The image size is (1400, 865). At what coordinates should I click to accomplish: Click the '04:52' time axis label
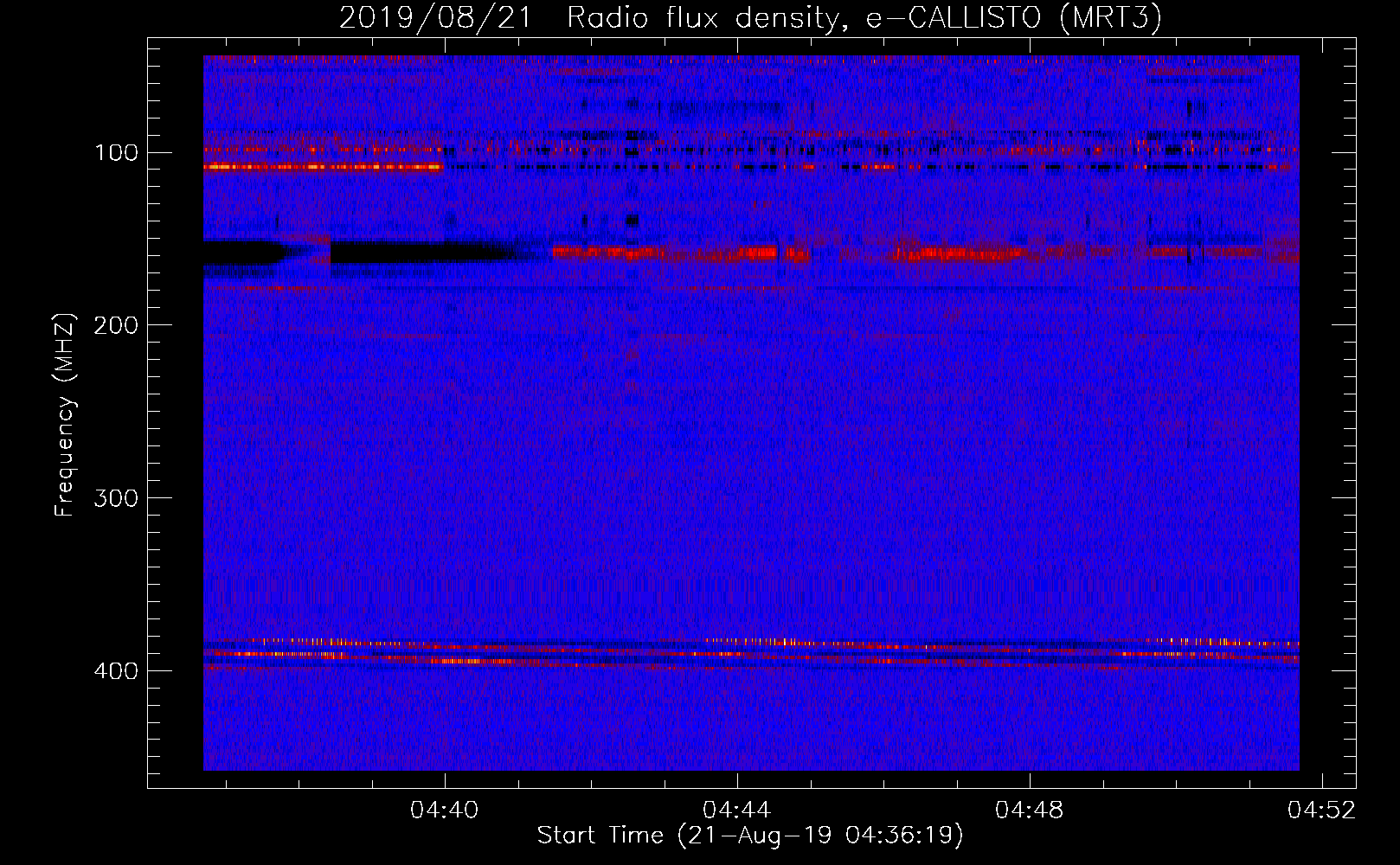pos(1321,811)
